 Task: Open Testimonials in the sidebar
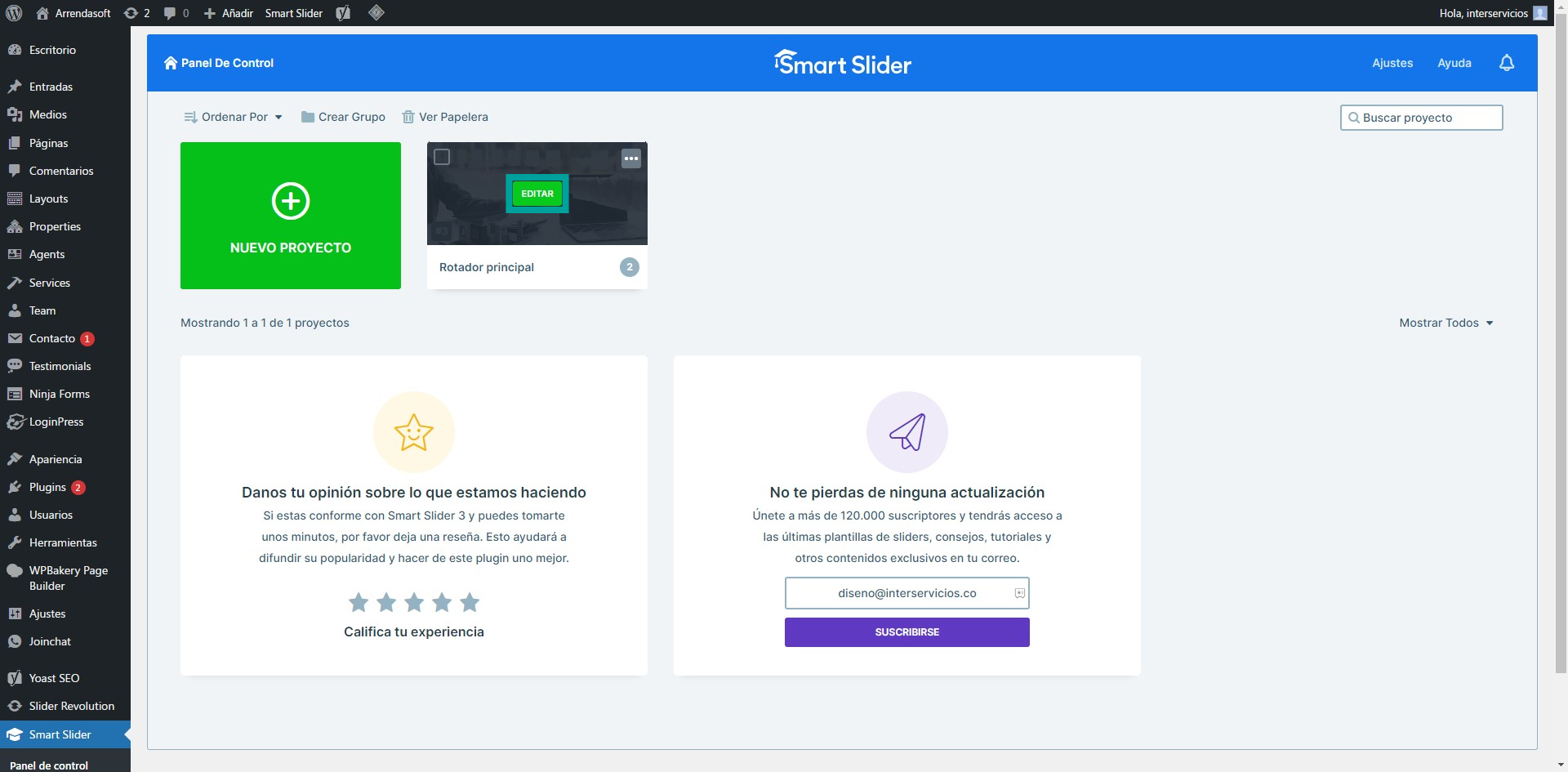(x=65, y=366)
